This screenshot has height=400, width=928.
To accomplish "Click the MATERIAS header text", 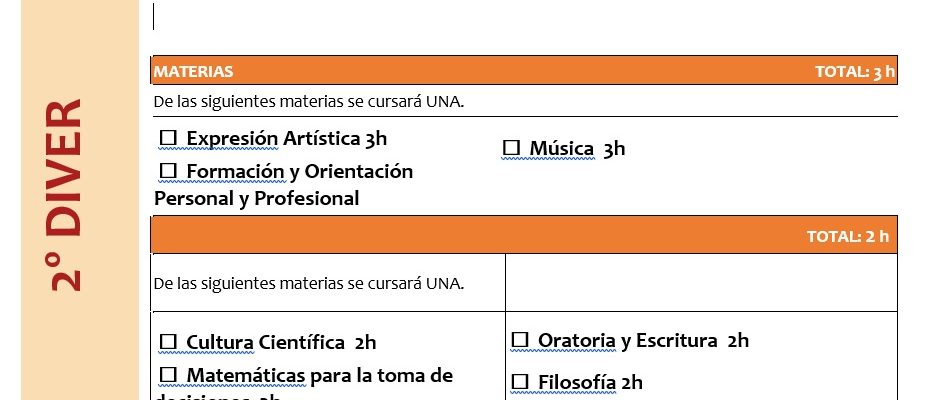I will click(194, 72).
